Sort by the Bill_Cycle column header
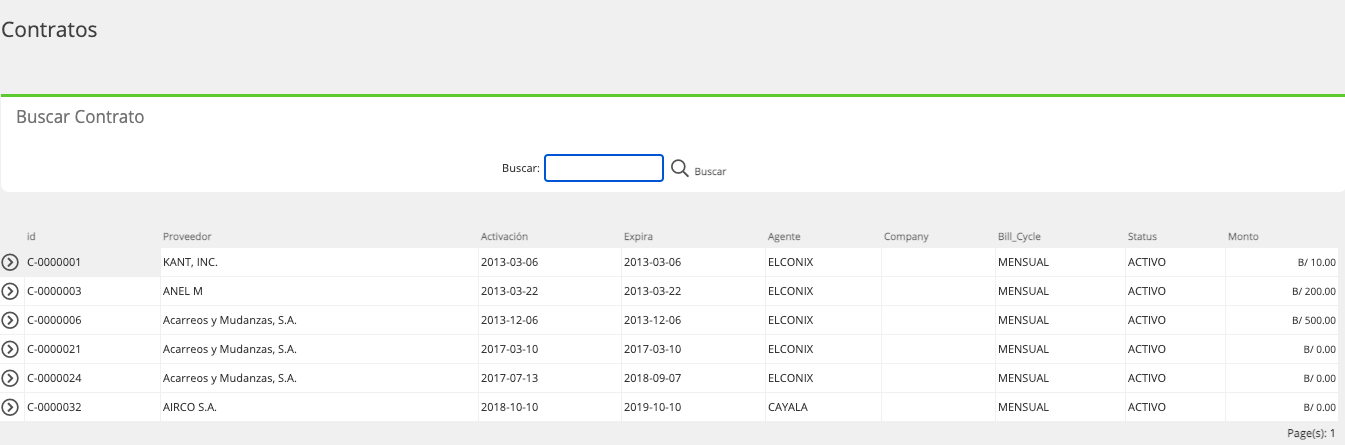This screenshot has height=445, width=1345. (1019, 237)
